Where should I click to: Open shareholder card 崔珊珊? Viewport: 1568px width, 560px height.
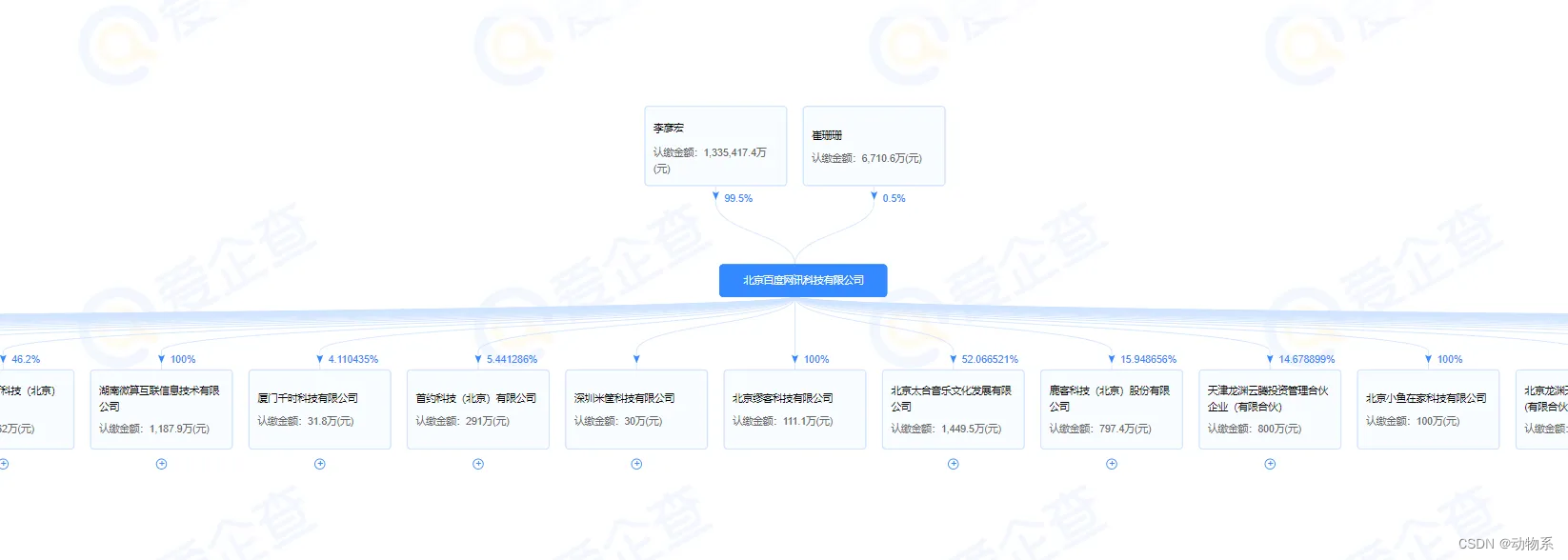click(x=874, y=146)
